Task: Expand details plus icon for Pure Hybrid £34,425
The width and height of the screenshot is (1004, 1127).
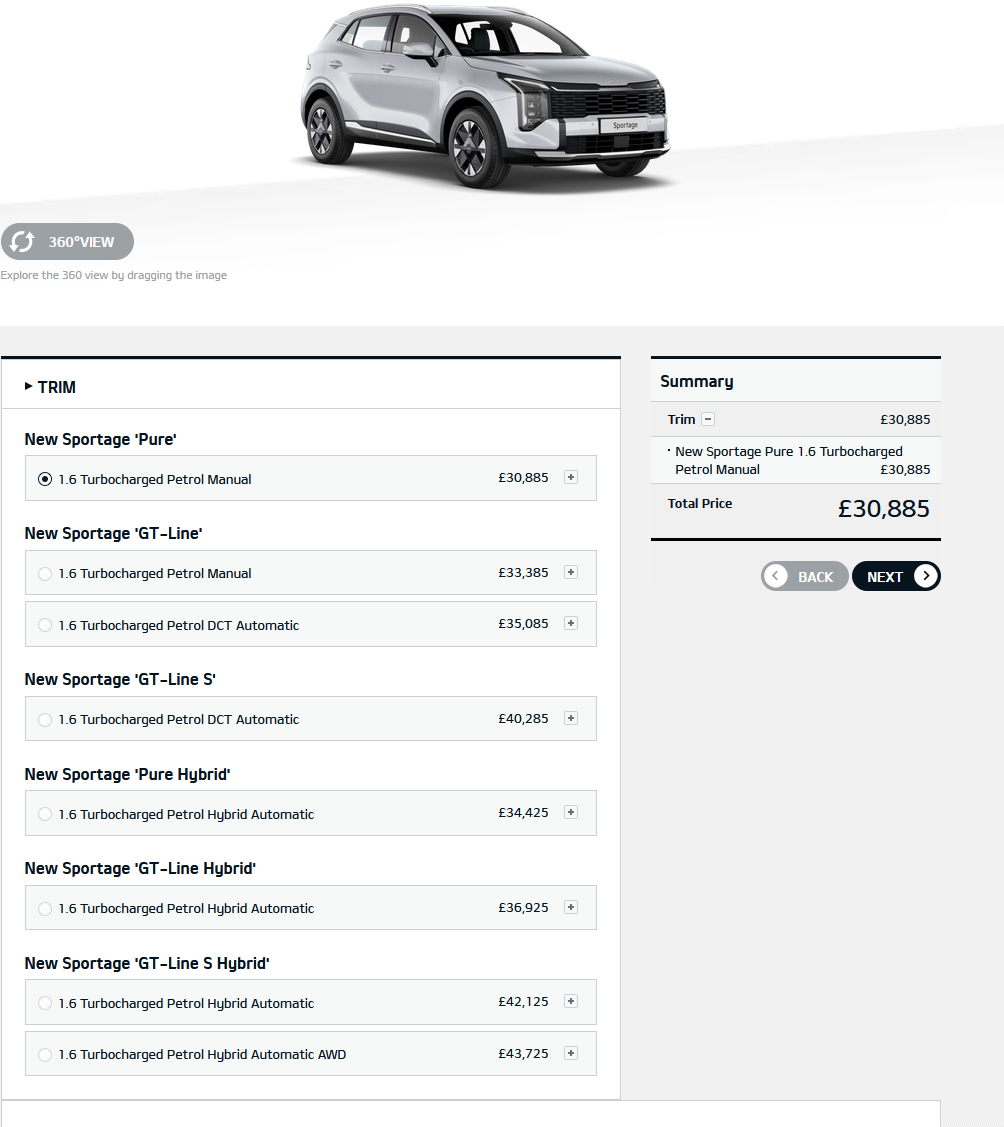Action: tap(571, 812)
